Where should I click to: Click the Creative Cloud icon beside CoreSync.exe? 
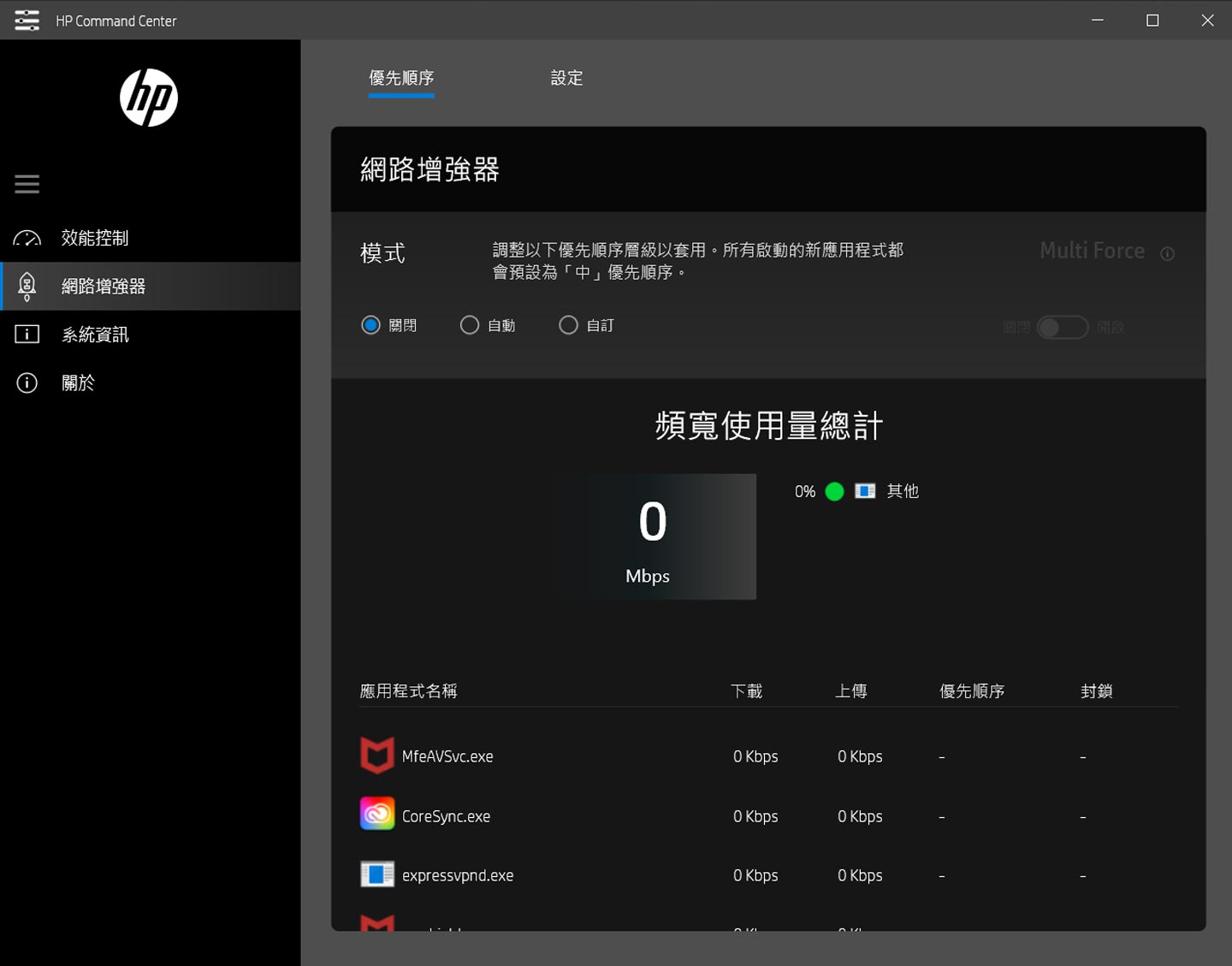point(376,813)
